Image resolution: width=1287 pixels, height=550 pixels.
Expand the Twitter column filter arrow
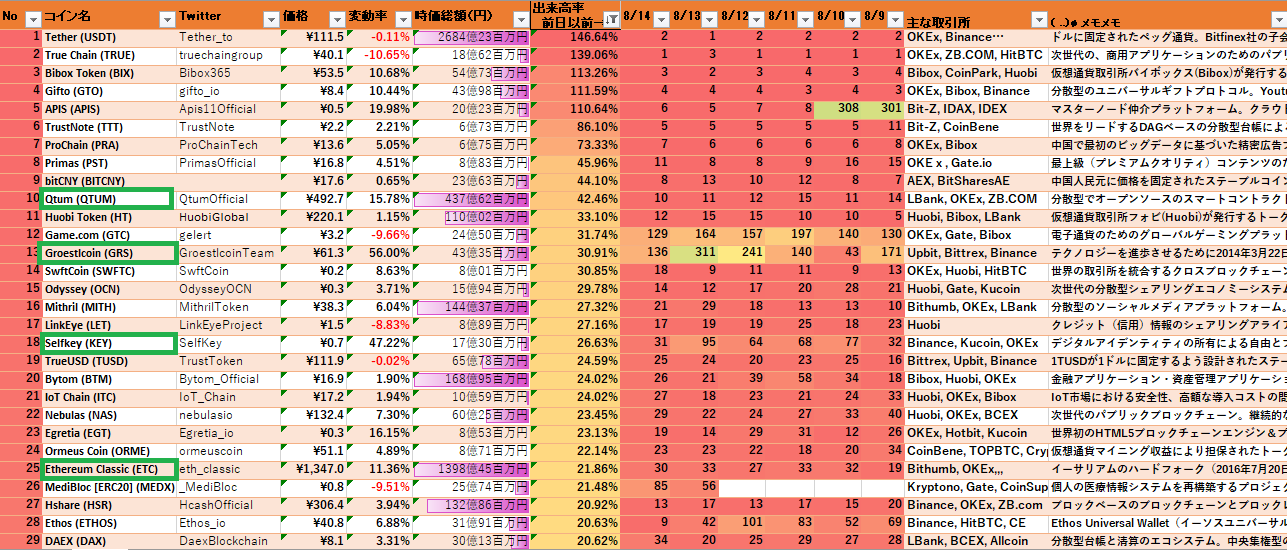pyautogui.click(x=269, y=19)
